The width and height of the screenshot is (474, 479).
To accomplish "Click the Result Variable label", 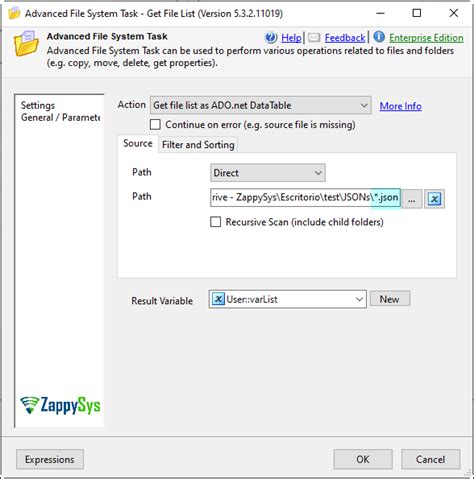I will click(162, 301).
